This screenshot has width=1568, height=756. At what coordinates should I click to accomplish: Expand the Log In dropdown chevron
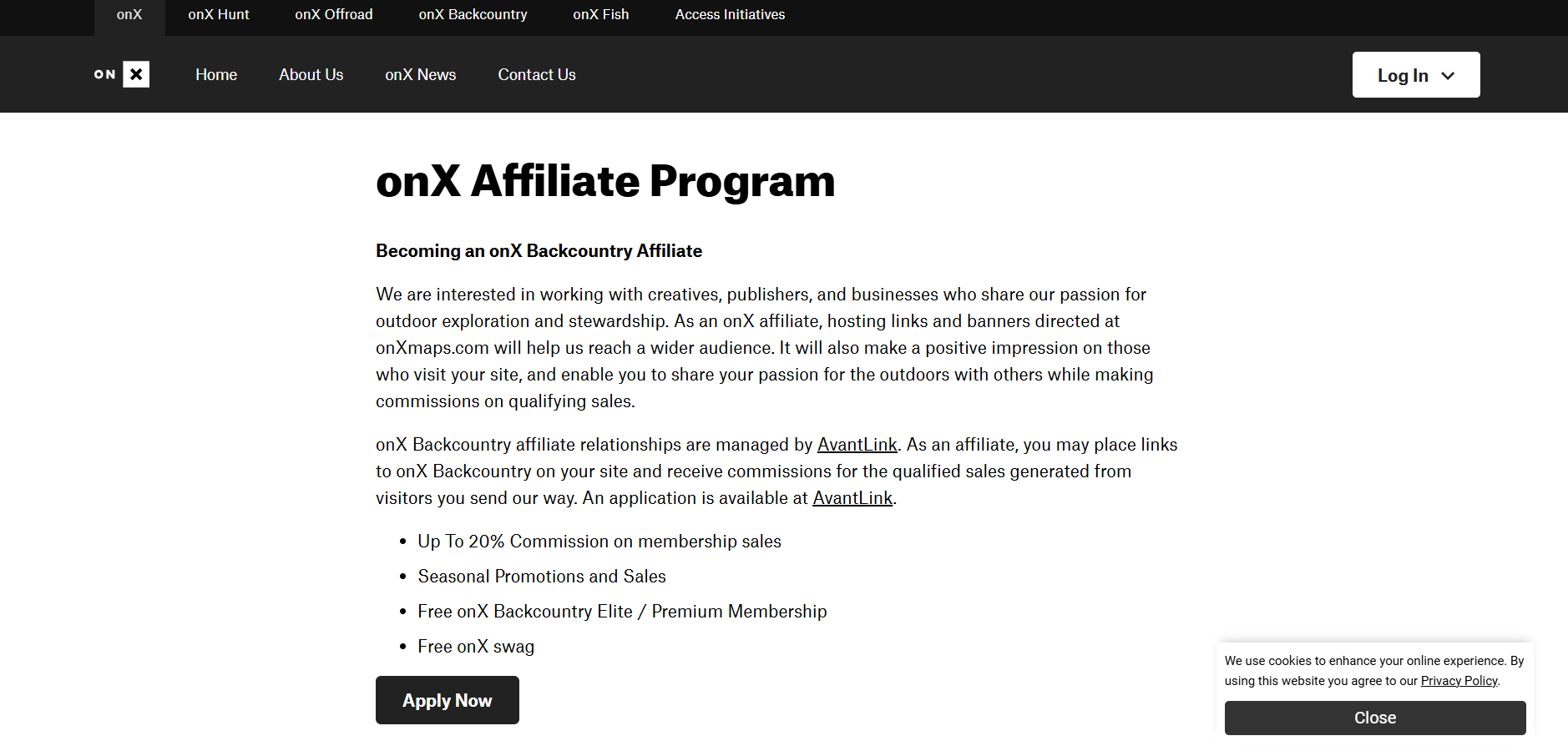pyautogui.click(x=1449, y=76)
